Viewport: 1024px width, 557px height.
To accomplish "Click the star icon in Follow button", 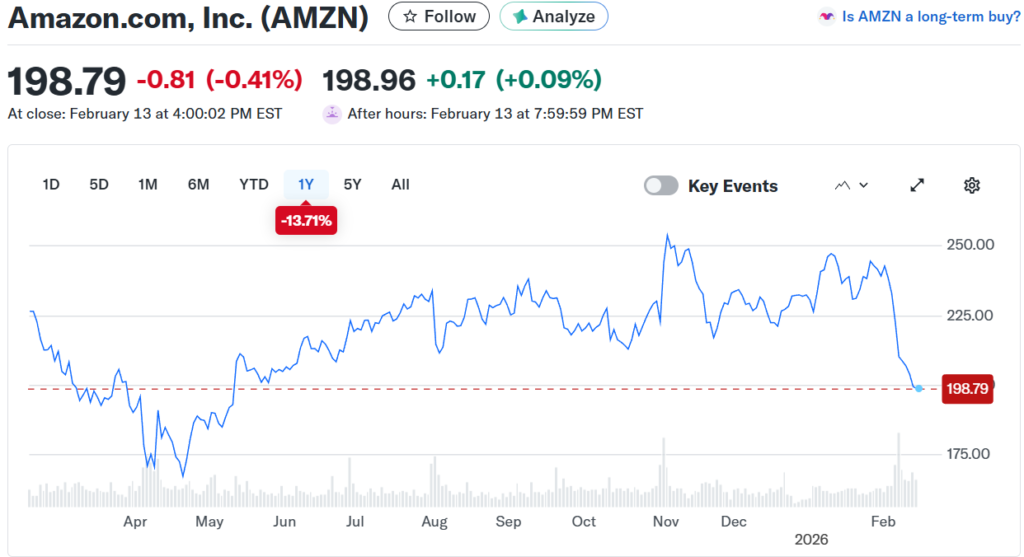I will click(x=409, y=17).
